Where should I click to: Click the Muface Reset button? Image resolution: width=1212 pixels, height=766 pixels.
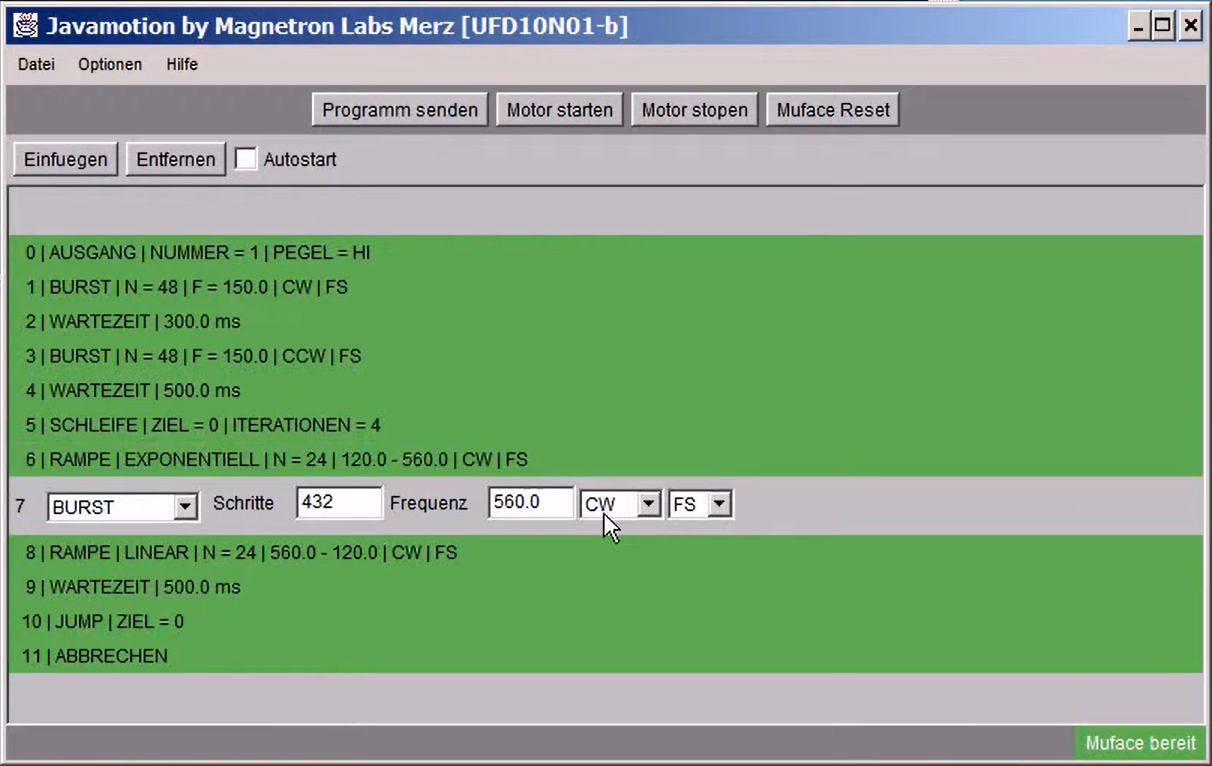833,110
